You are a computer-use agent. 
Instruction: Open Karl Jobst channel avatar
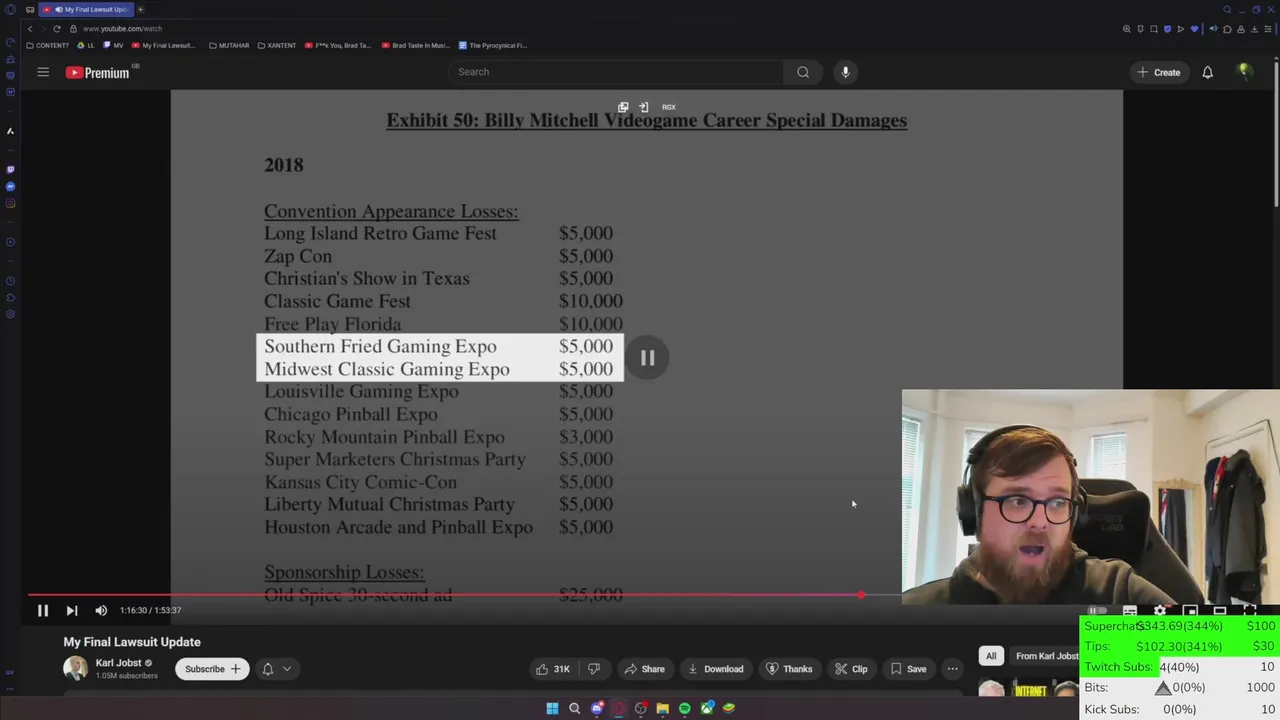[x=76, y=668]
